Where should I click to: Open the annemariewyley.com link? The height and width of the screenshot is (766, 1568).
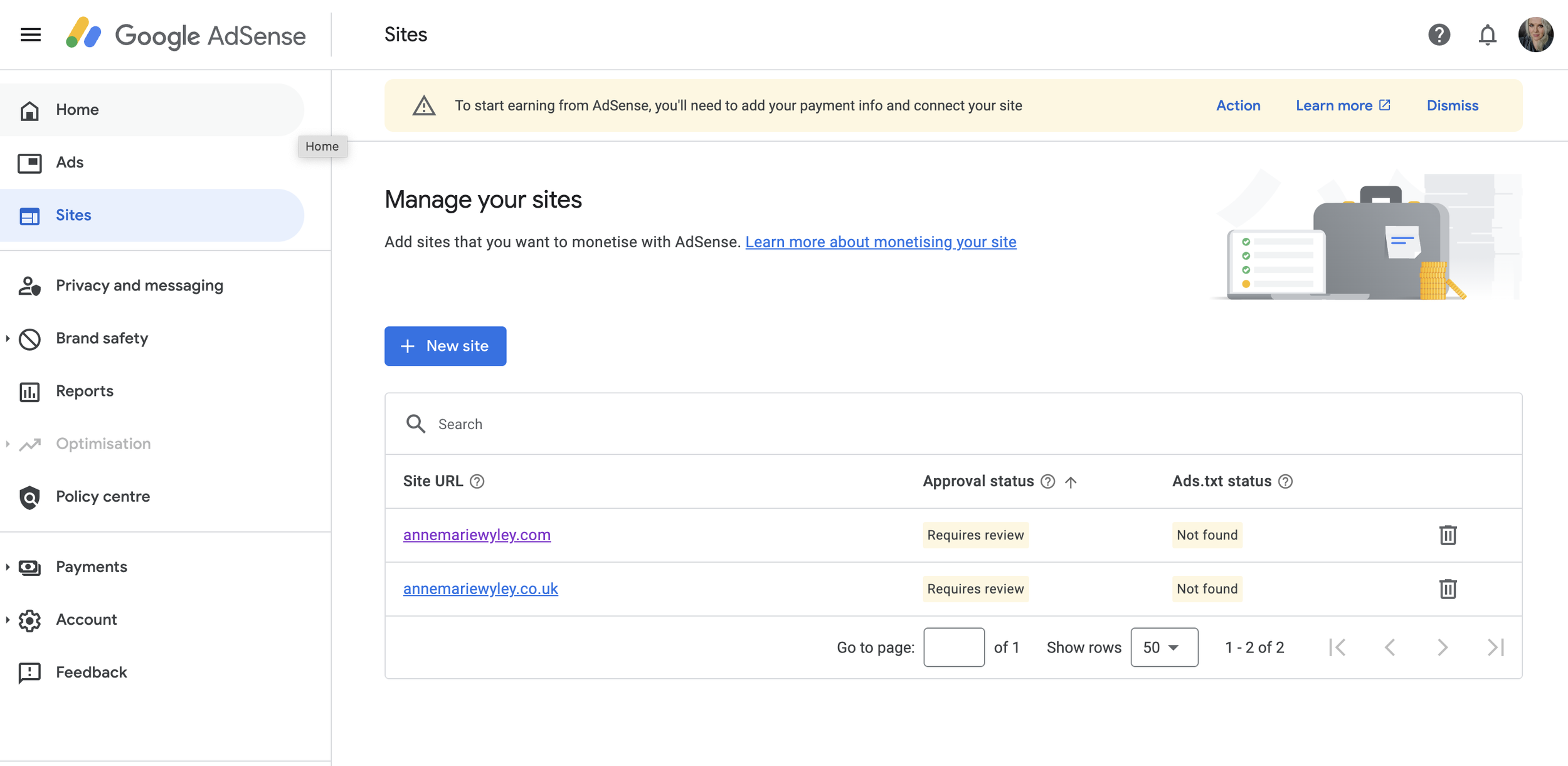click(x=477, y=535)
